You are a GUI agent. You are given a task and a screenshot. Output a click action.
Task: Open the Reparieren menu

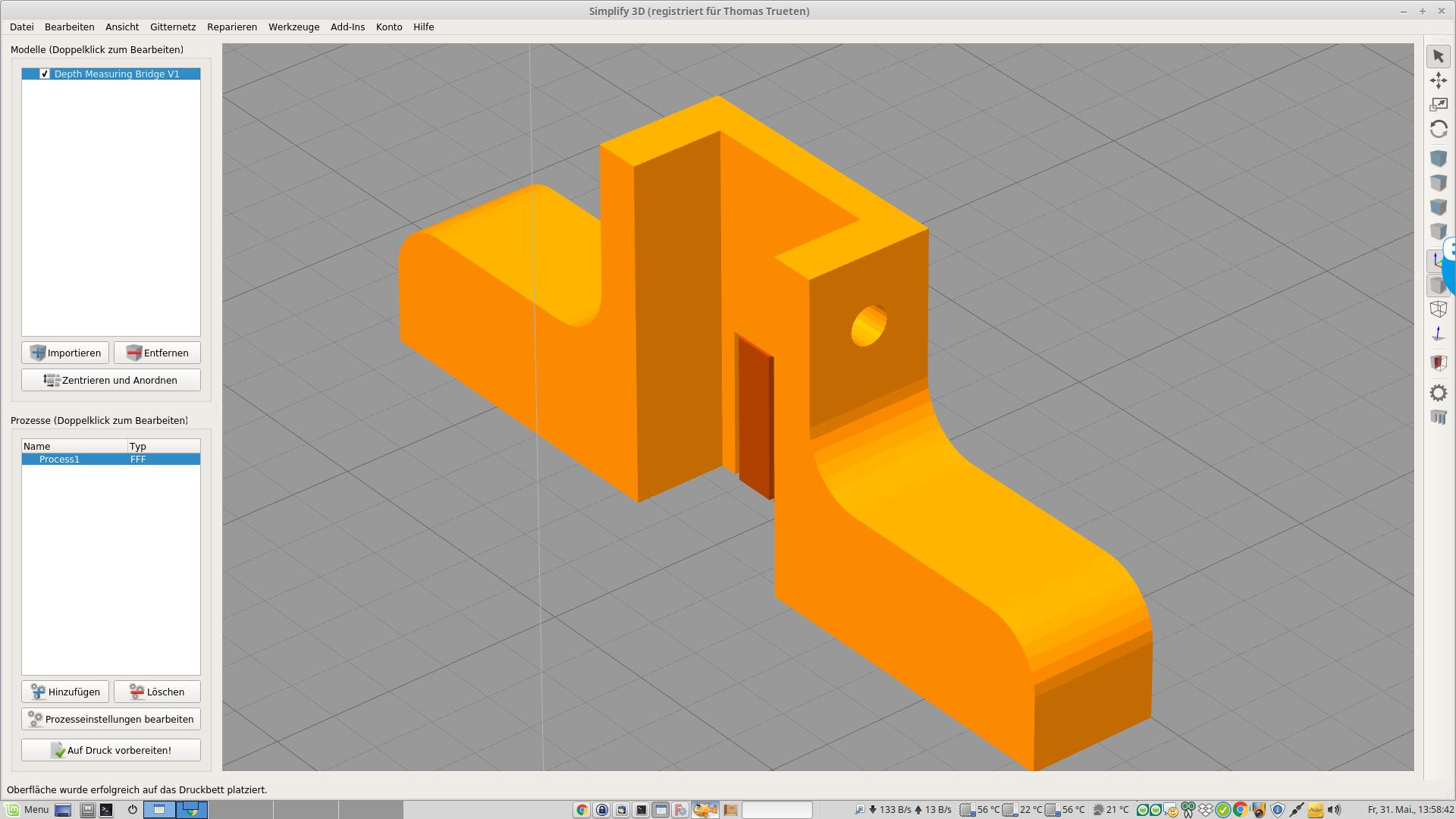coord(232,27)
